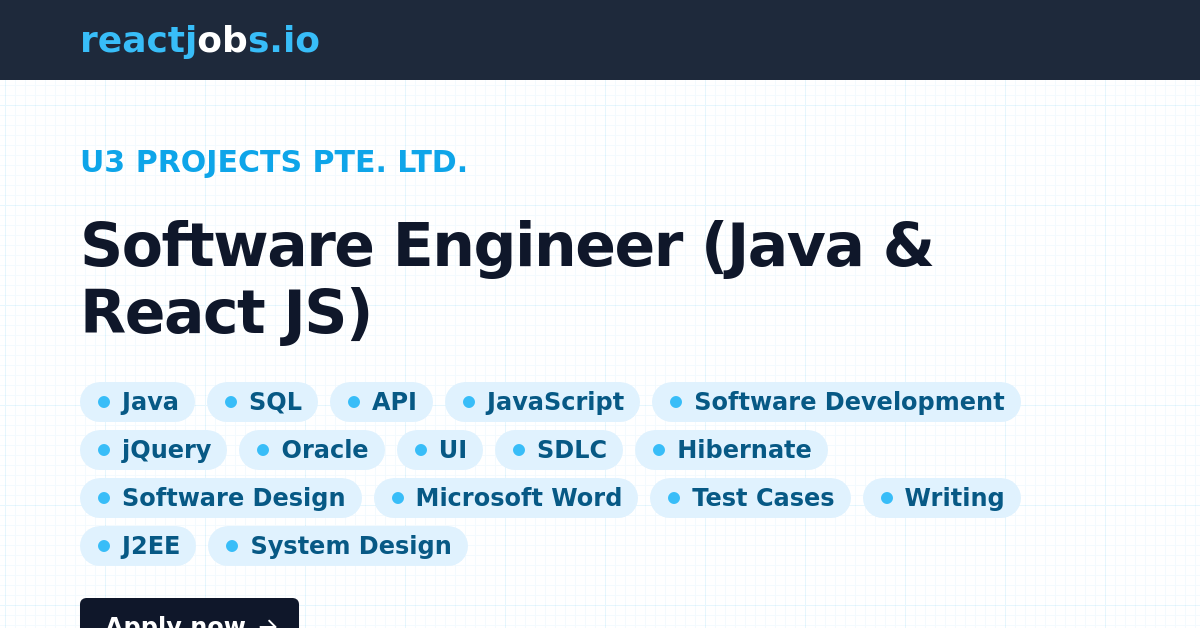Click the SDLC skill tag
The height and width of the screenshot is (628, 1200).
[x=559, y=449]
